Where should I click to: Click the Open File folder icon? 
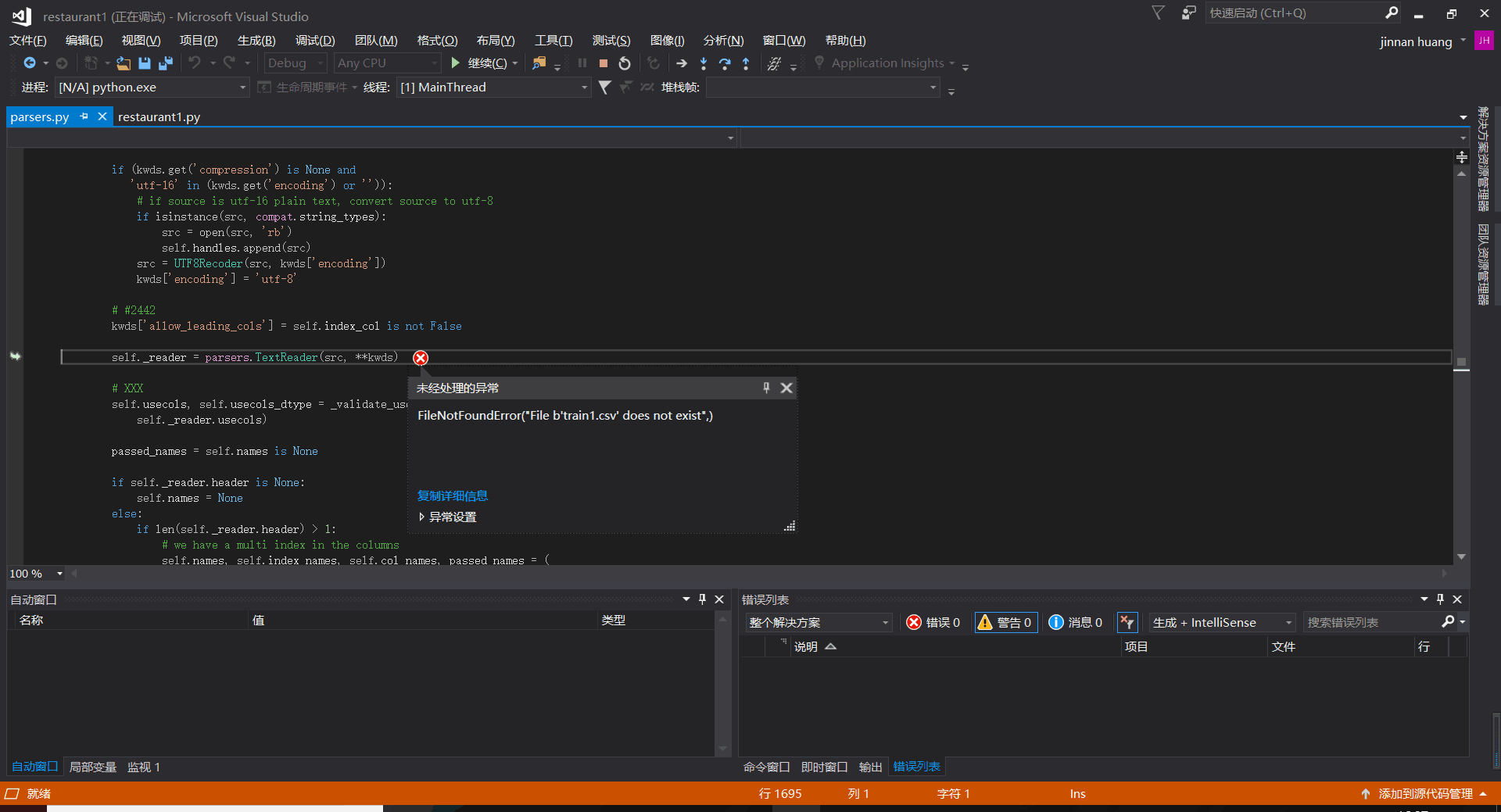124,63
